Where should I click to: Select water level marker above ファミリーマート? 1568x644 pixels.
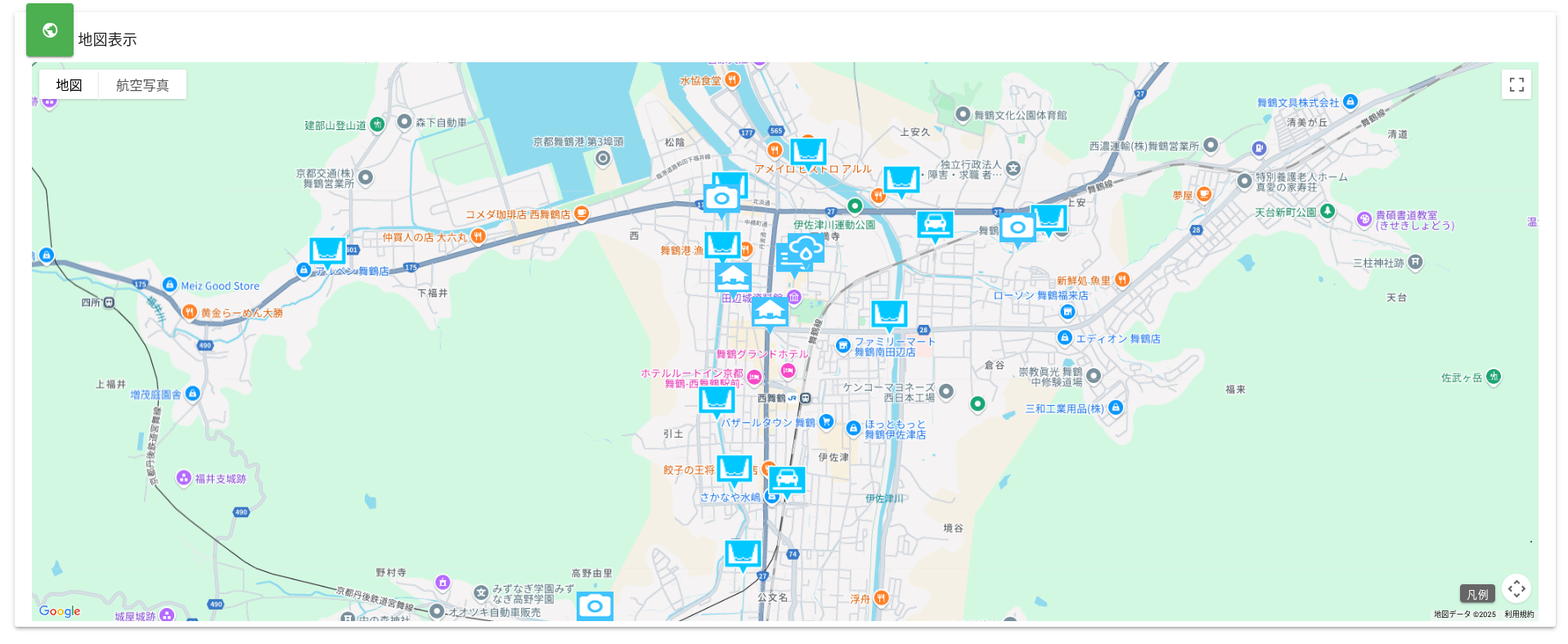(889, 313)
